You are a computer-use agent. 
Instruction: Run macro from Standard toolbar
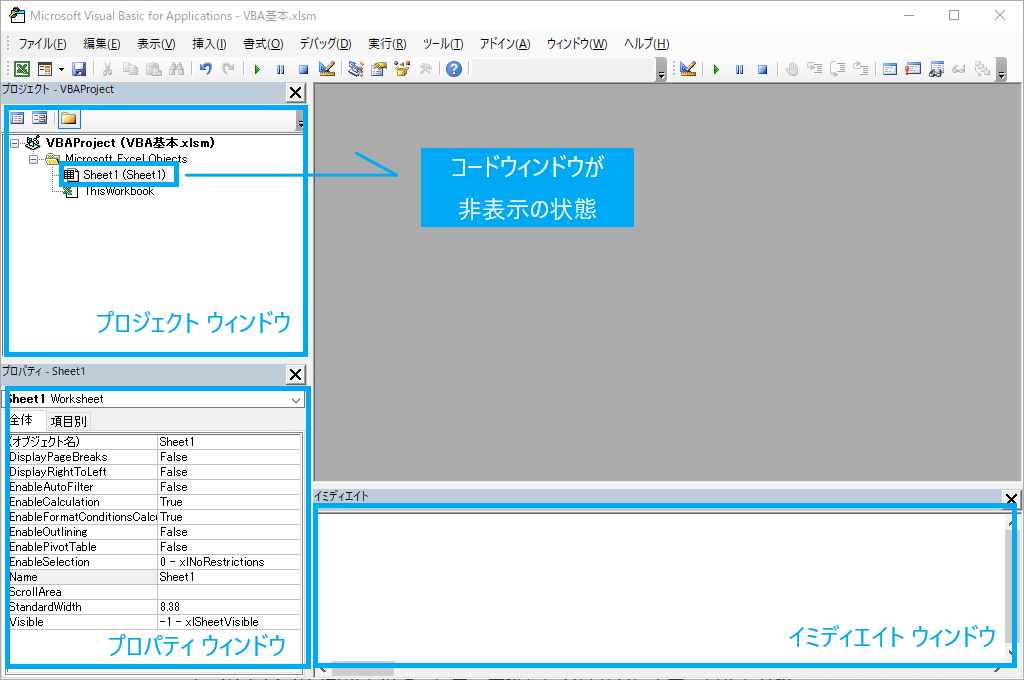tap(257, 69)
